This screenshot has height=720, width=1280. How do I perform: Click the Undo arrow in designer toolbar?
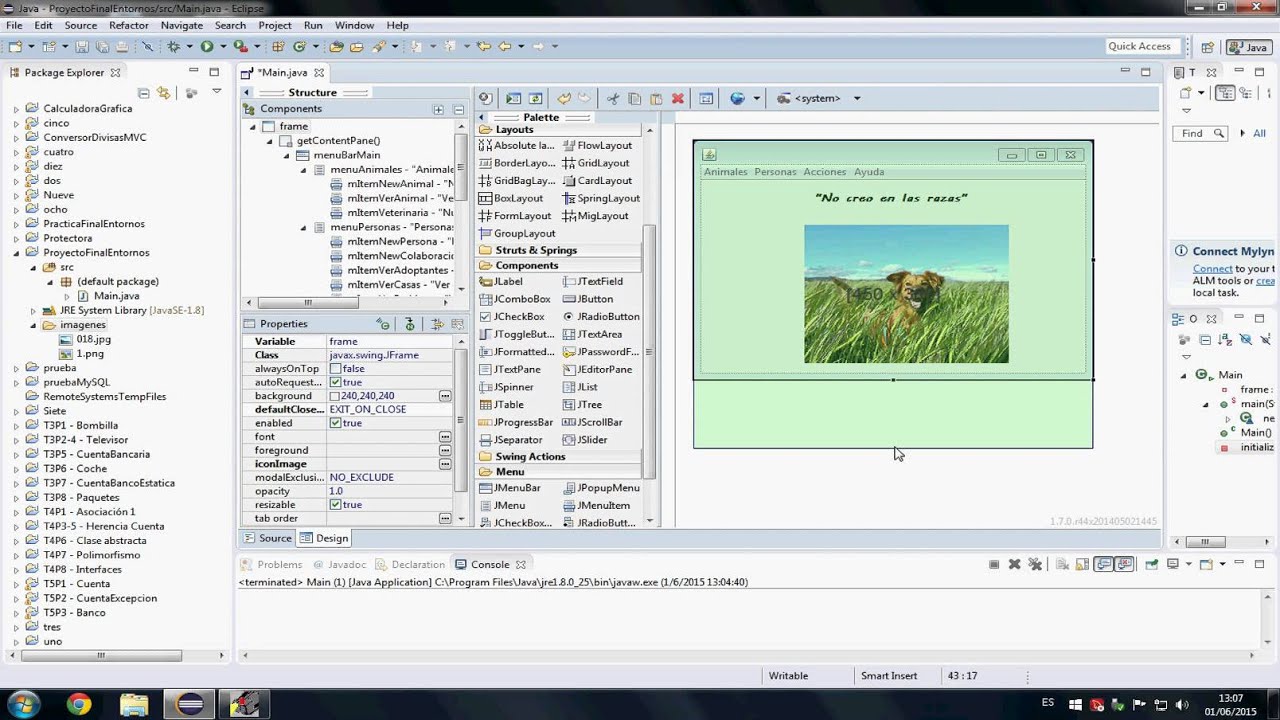click(x=564, y=98)
